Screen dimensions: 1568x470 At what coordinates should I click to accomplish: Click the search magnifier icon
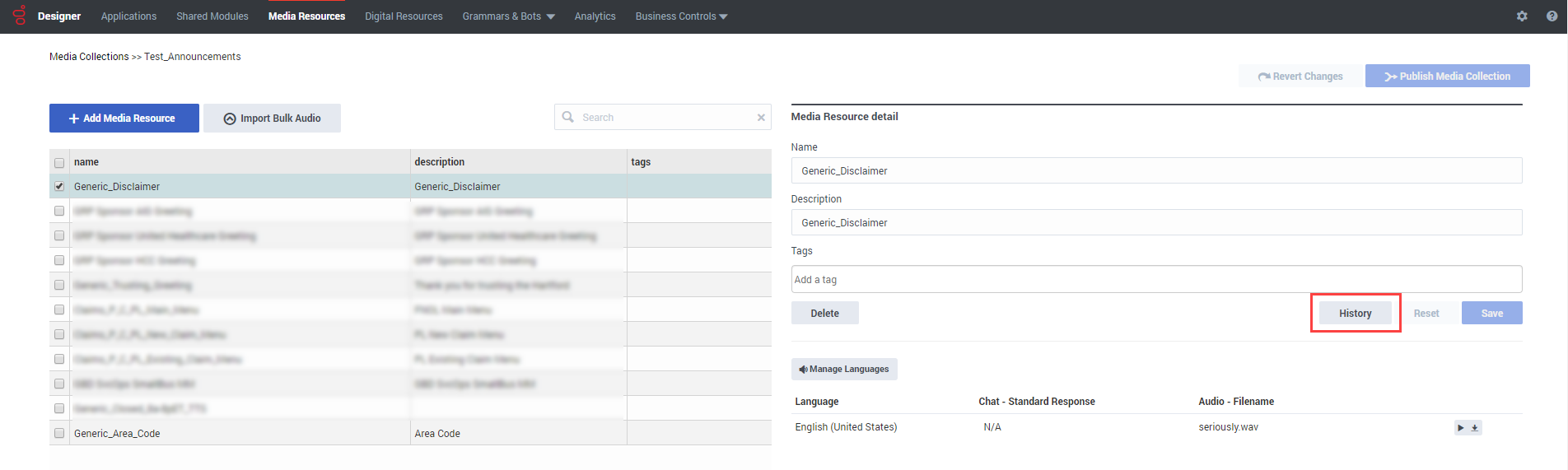coord(568,117)
